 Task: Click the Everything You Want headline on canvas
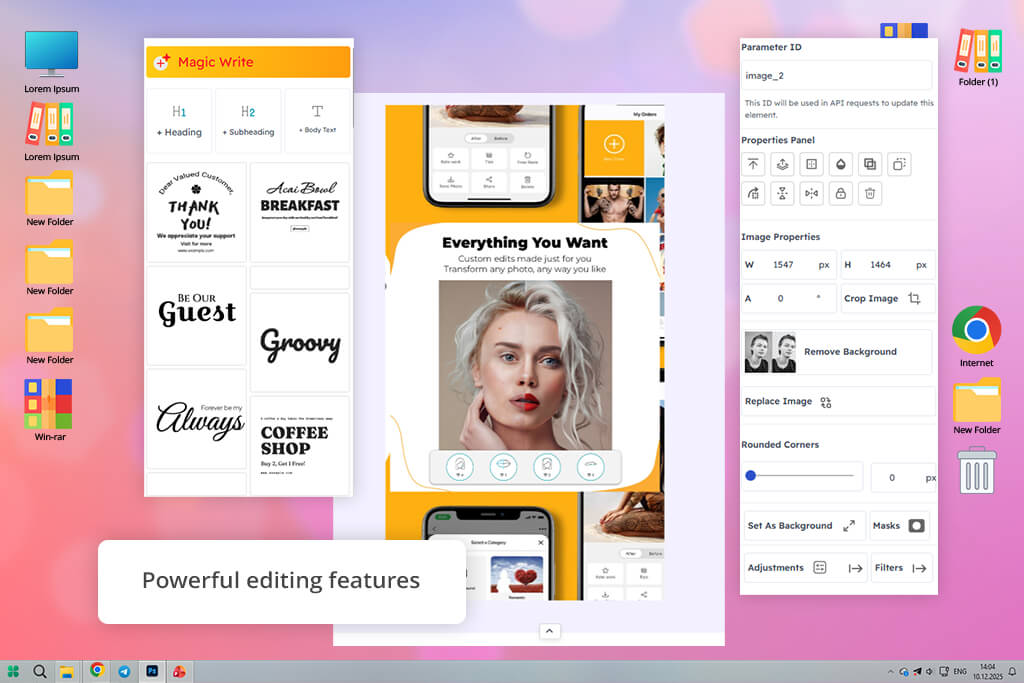(x=524, y=243)
